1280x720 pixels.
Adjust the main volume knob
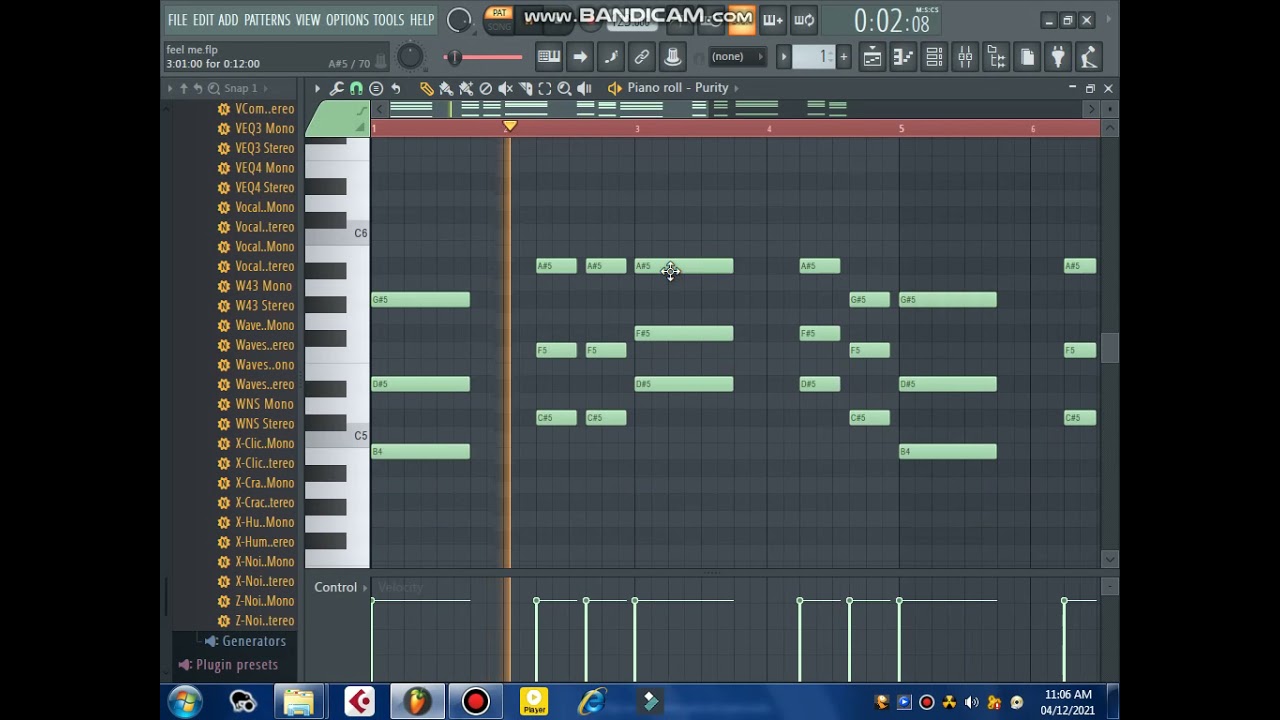[459, 19]
